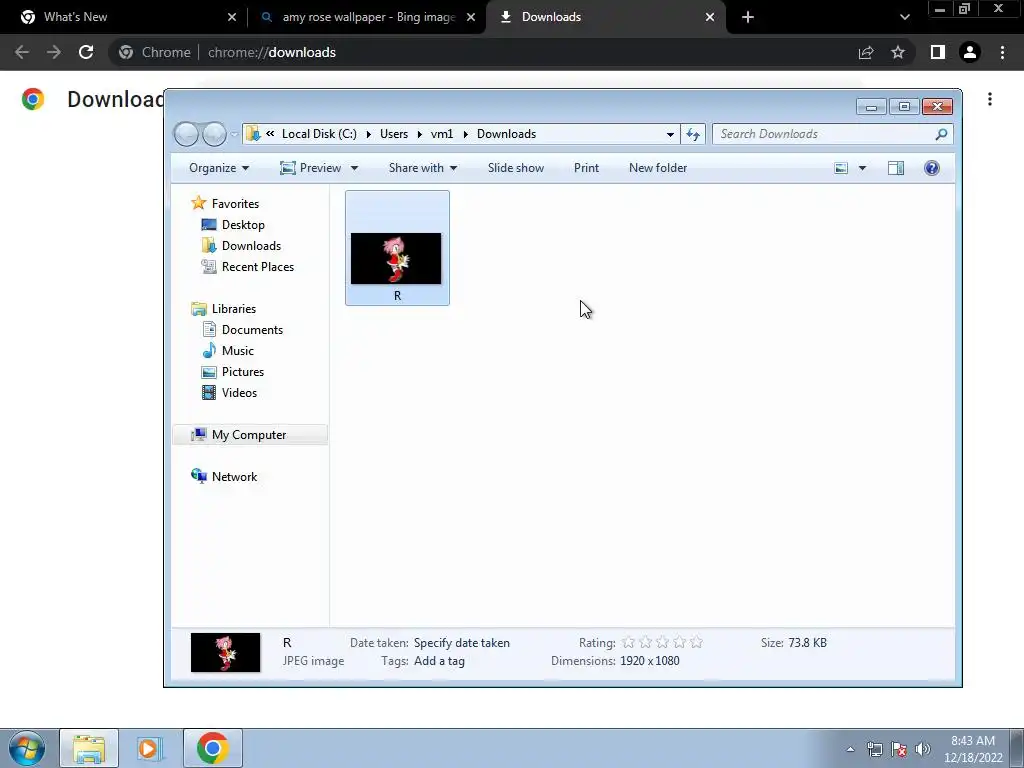Screen dimensions: 1024x768
Task: Open the Share with menu
Action: pyautogui.click(x=423, y=168)
